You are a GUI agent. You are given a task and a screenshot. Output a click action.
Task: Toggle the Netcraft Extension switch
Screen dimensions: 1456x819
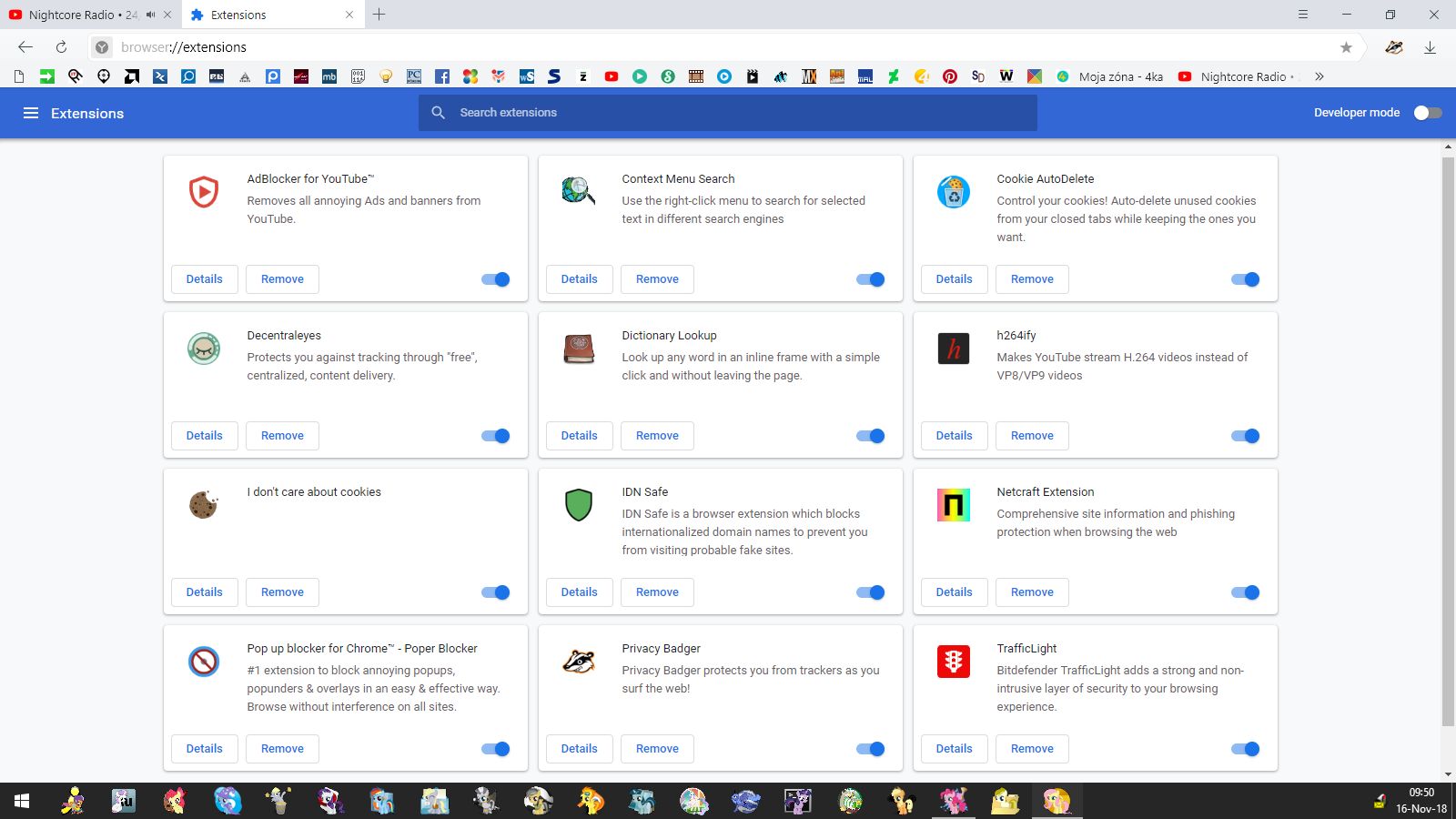1246,592
